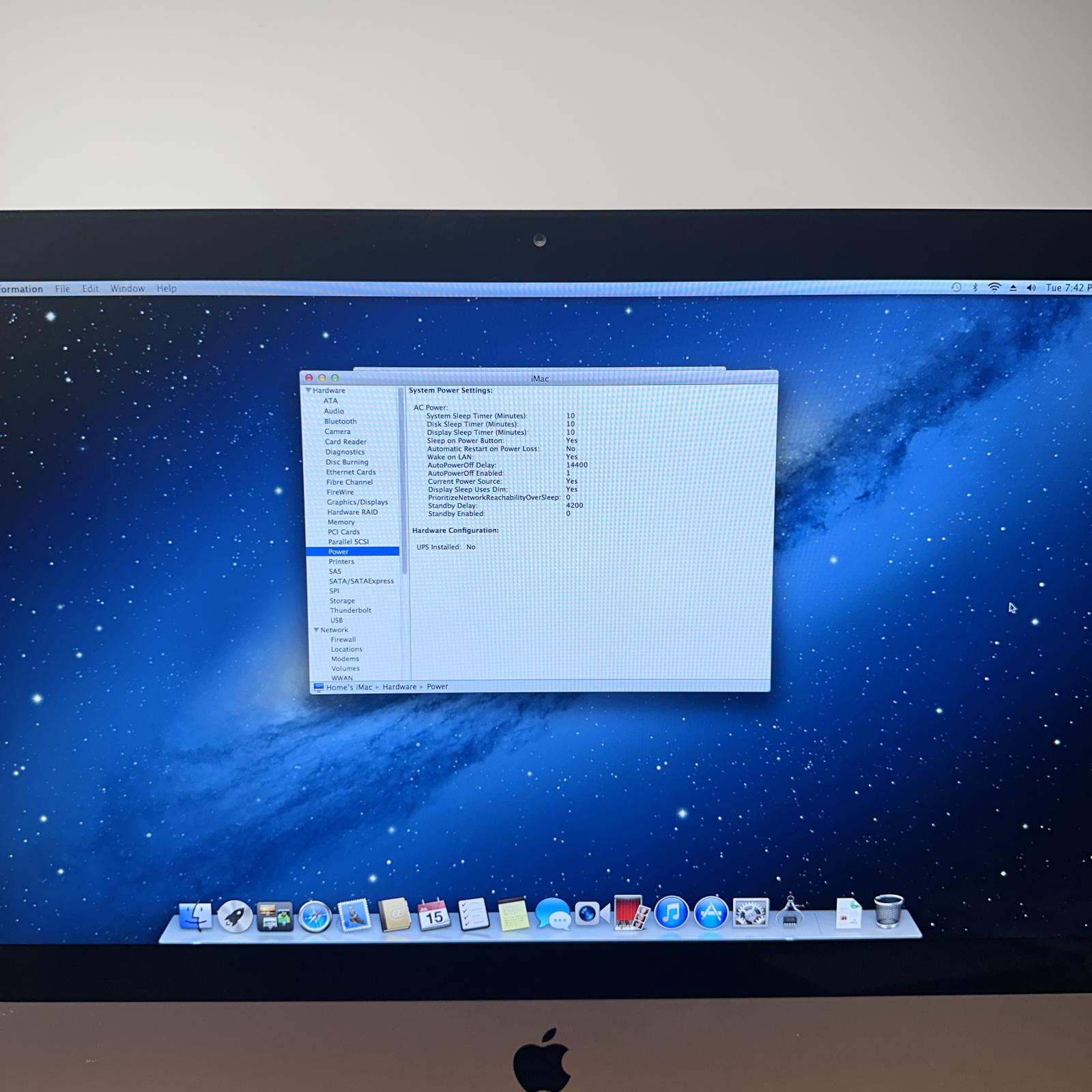Select Thunderbolt in the sidebar
Screen dimensions: 1092x1092
[x=350, y=611]
